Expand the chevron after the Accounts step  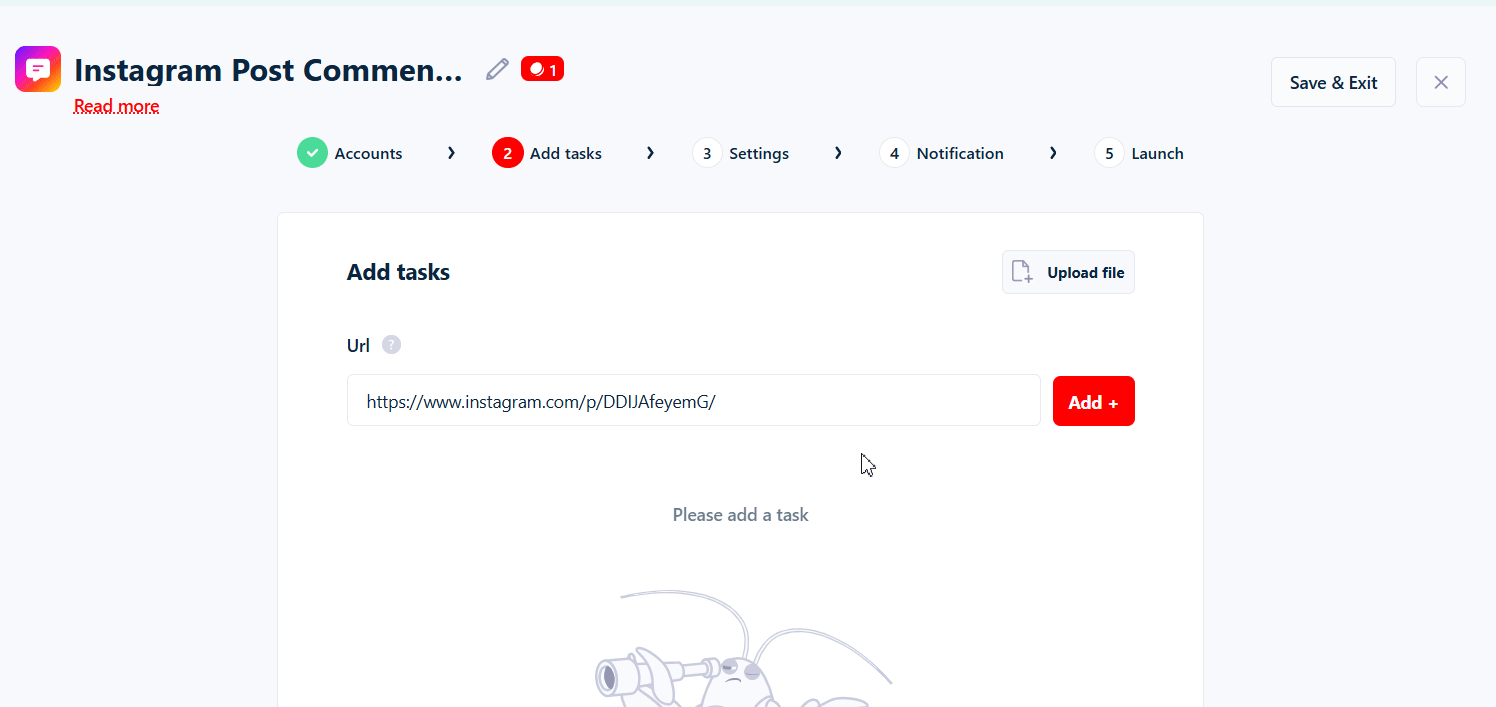click(451, 152)
